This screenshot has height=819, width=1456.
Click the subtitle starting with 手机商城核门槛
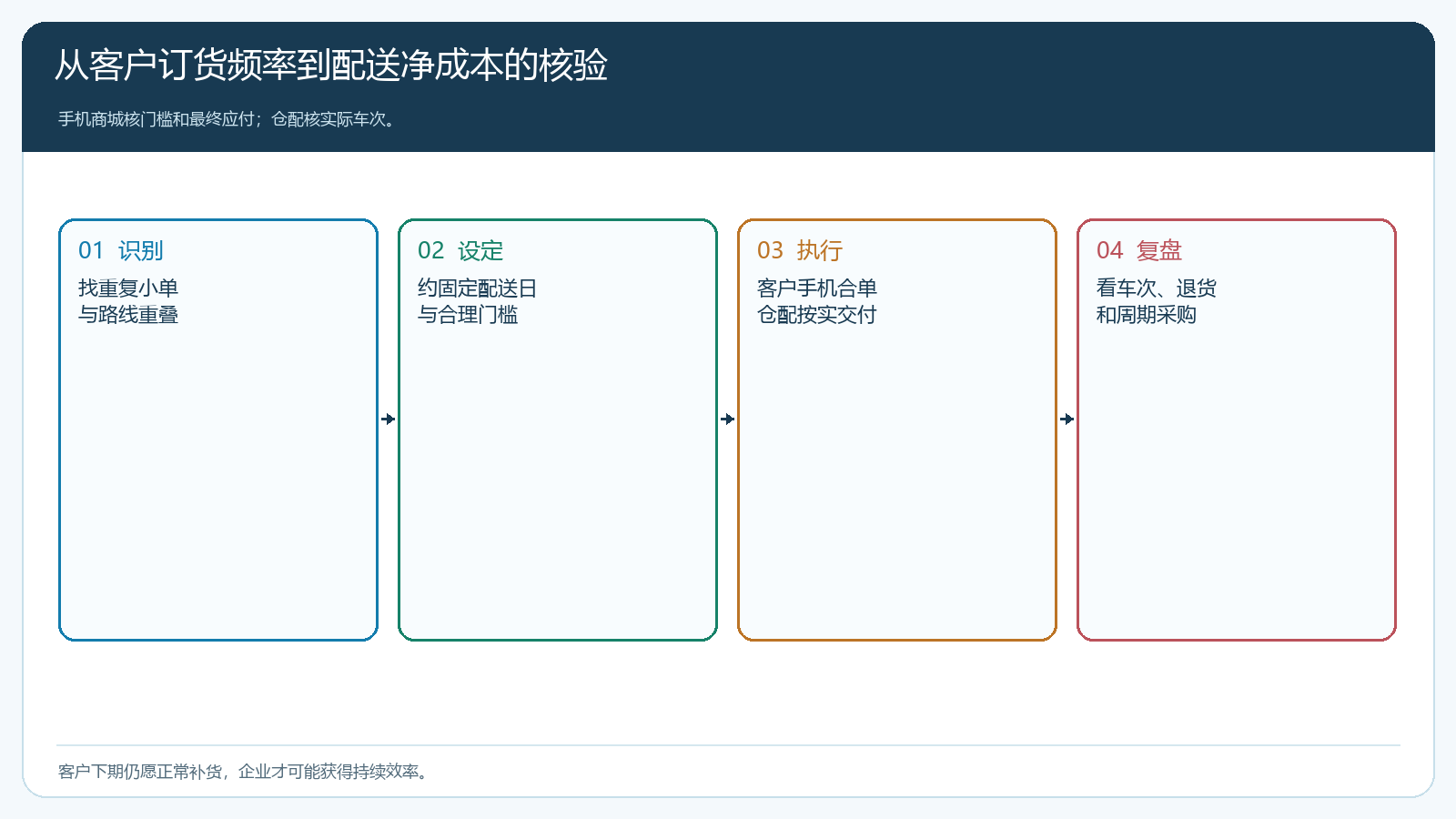click(228, 119)
